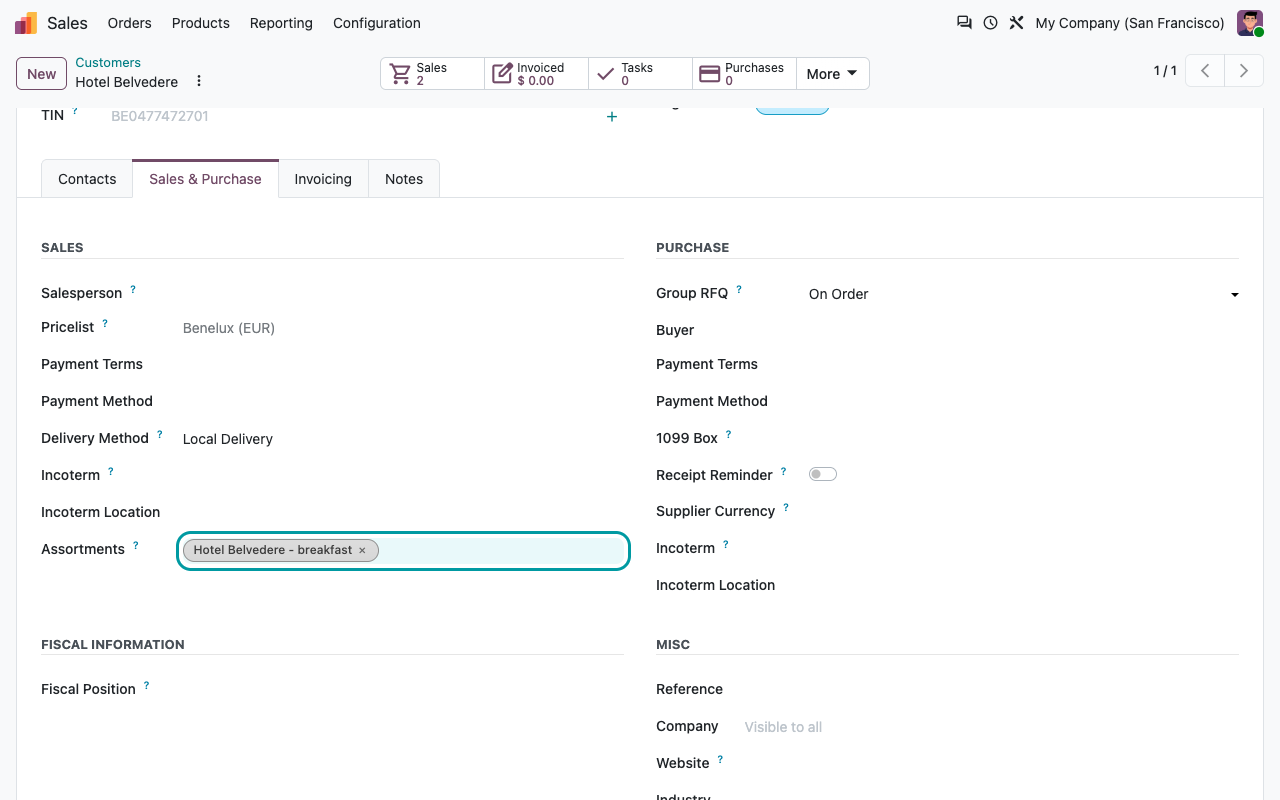Open the activities clock icon

990,23
